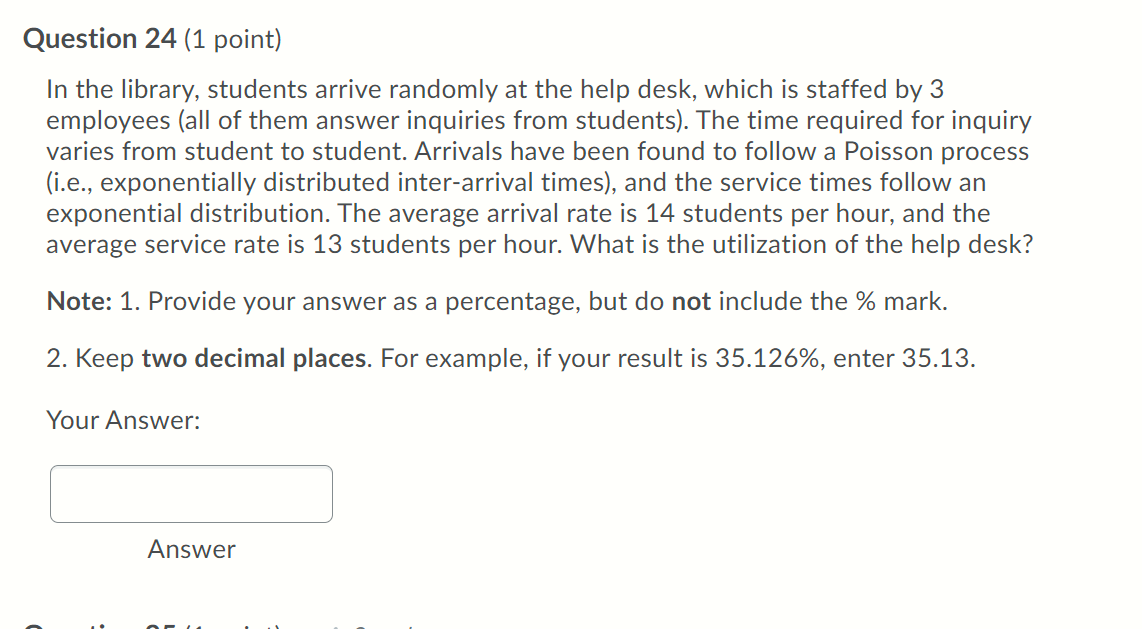The image size is (1142, 629).
Task: Select the Question 24 heading
Action: point(99,39)
